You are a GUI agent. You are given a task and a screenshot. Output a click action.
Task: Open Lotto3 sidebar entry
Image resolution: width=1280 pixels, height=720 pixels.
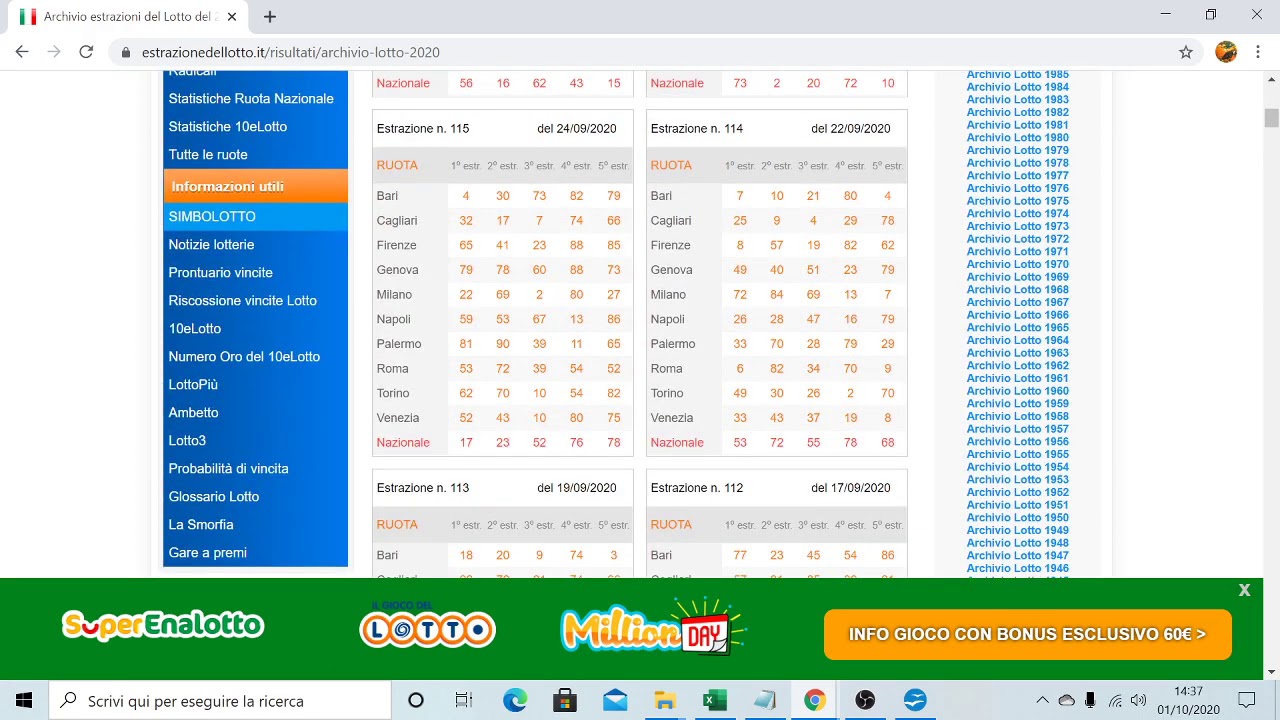click(x=187, y=440)
